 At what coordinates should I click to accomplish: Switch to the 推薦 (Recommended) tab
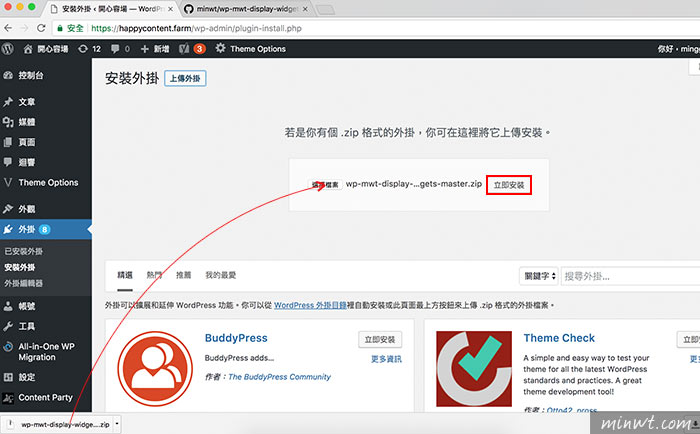pos(183,275)
